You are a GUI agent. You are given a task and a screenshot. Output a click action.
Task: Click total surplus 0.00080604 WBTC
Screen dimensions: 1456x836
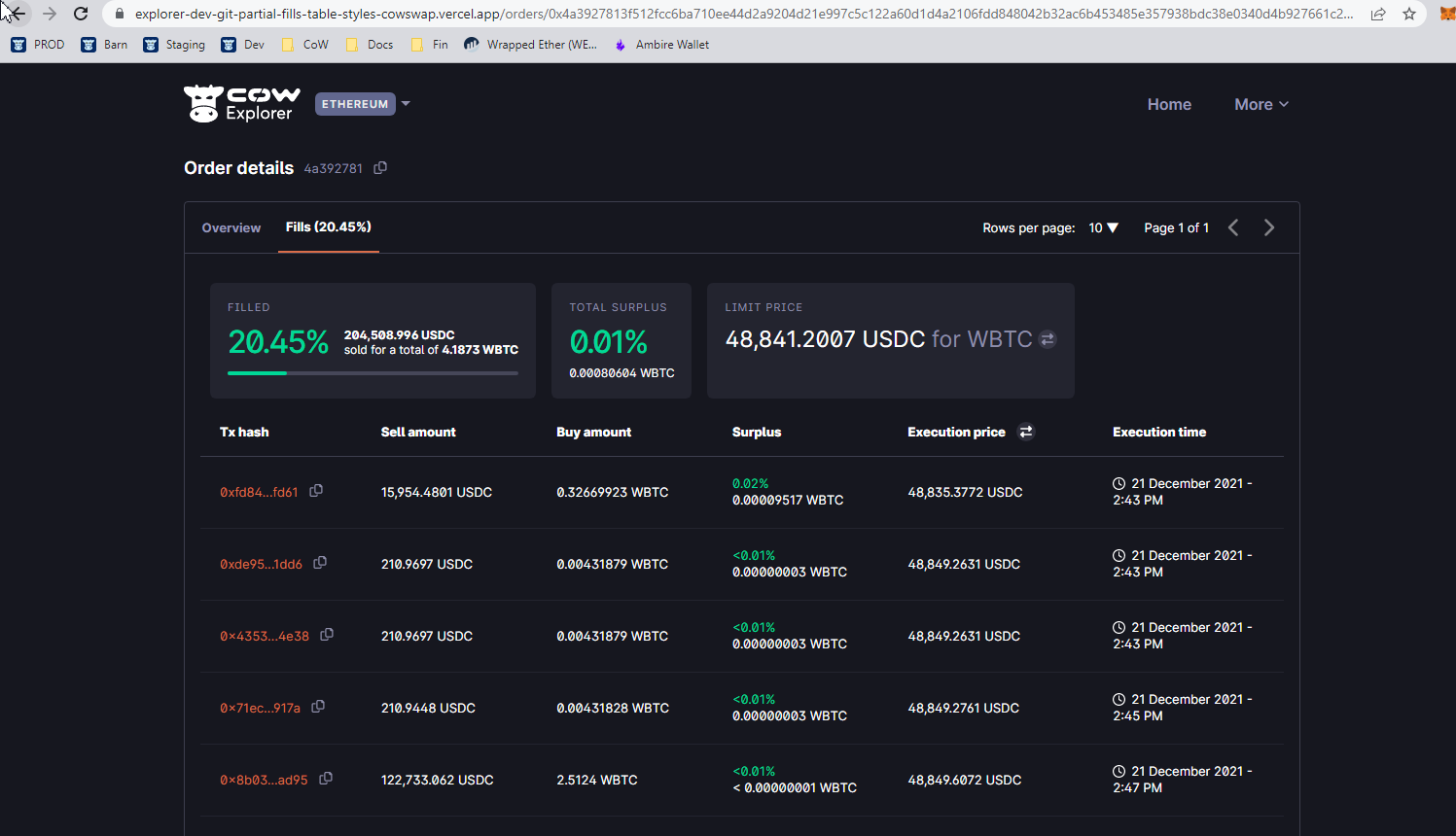point(621,373)
